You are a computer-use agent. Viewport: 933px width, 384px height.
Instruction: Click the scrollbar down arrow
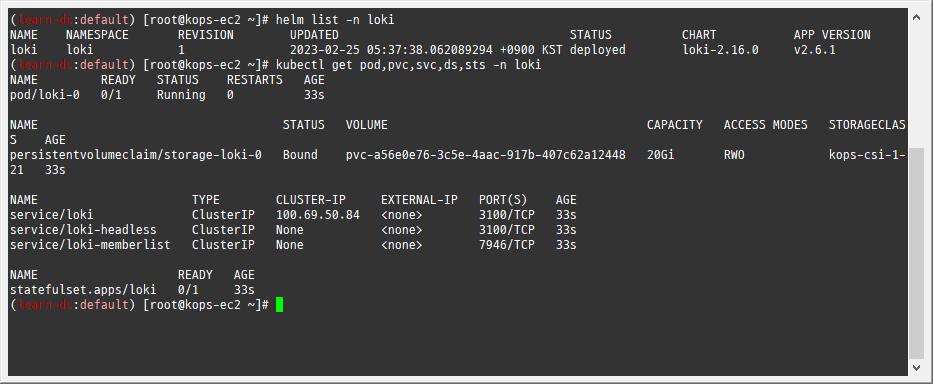(x=917, y=369)
